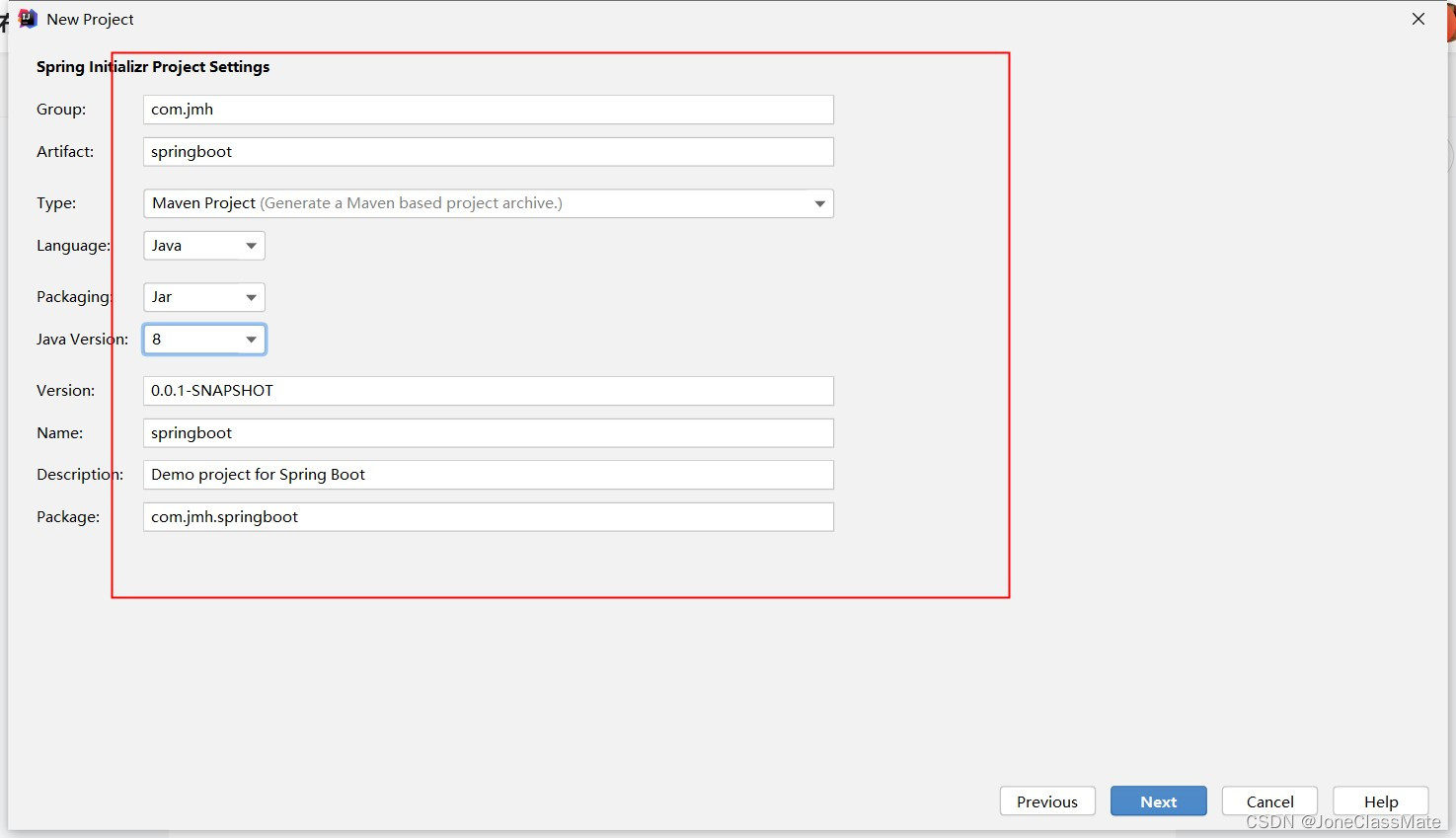Click the Name field containing springboot
The image size is (1456, 838).
[489, 433]
